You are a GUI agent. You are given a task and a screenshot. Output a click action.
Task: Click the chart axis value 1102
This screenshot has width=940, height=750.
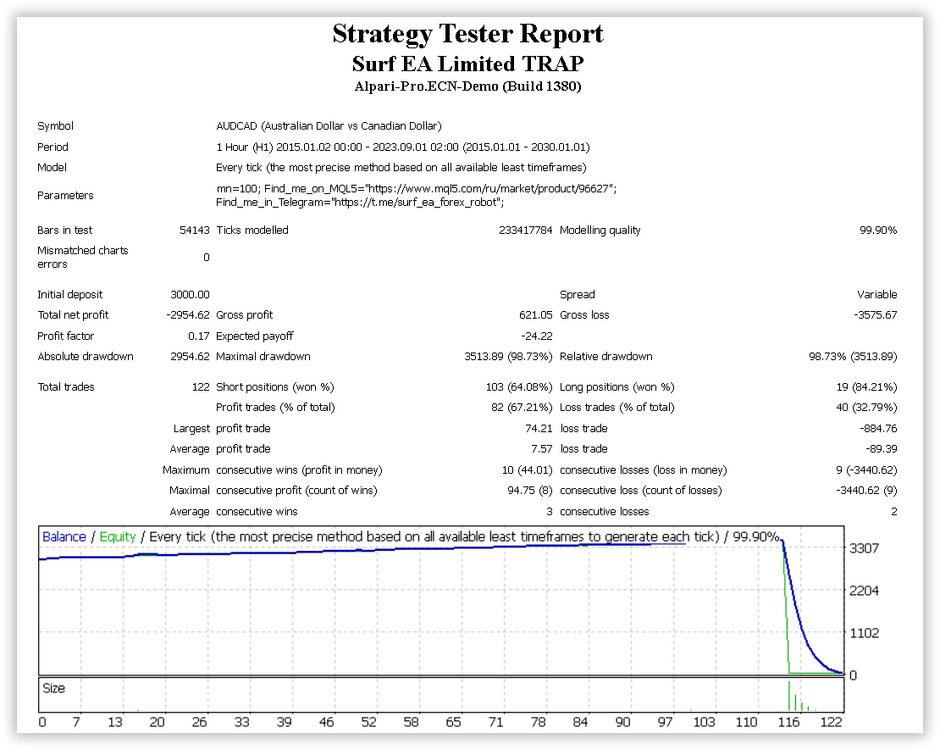[864, 633]
